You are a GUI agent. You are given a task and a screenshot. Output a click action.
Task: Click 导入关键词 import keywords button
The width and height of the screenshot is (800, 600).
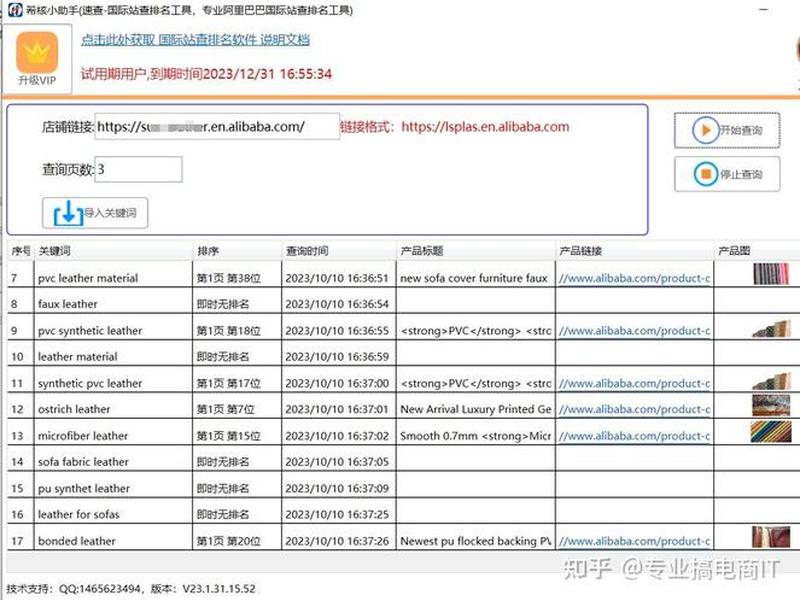95,213
